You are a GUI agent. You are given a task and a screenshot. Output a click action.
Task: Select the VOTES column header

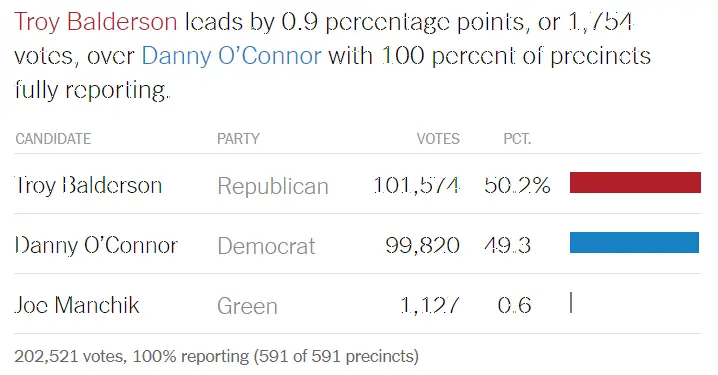(x=438, y=139)
